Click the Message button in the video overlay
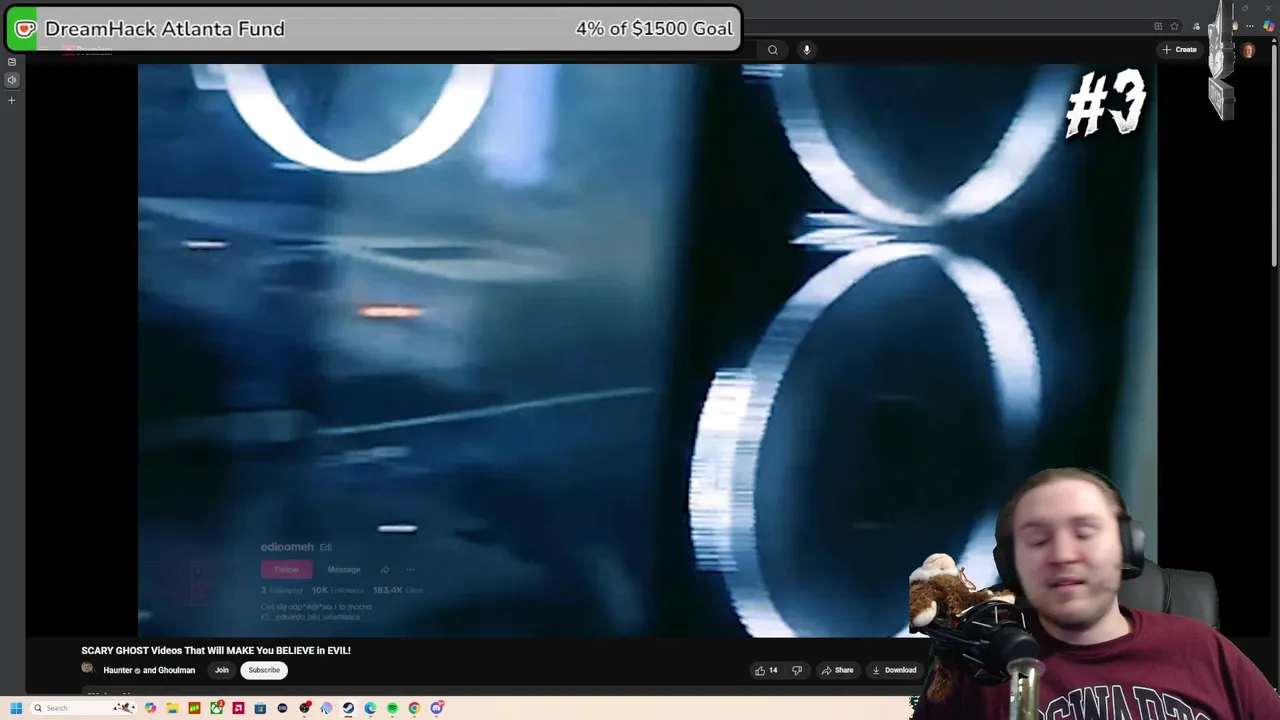Viewport: 1280px width, 720px height. pos(344,569)
